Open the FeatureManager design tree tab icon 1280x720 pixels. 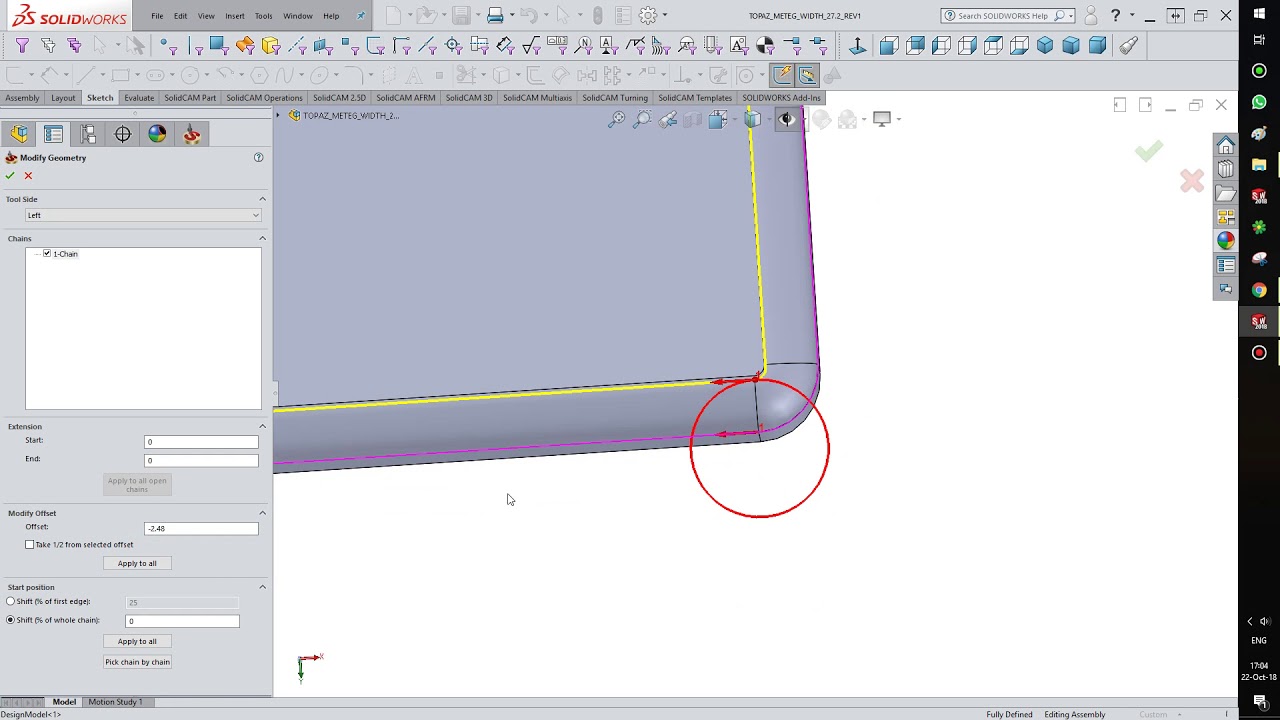[20, 134]
